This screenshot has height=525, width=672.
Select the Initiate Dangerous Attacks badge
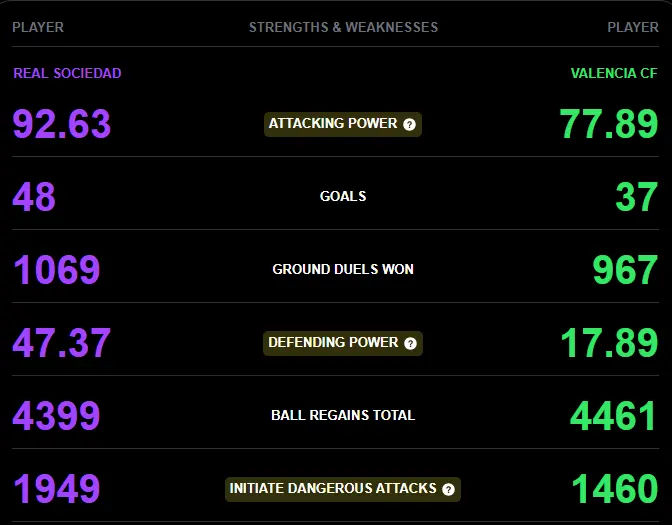click(x=343, y=489)
